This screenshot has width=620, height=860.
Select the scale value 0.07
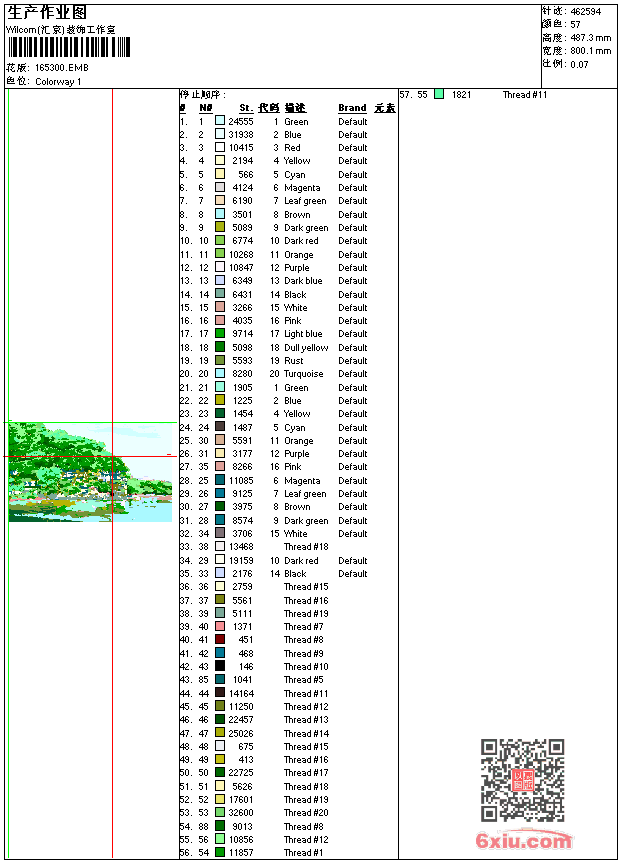579,65
